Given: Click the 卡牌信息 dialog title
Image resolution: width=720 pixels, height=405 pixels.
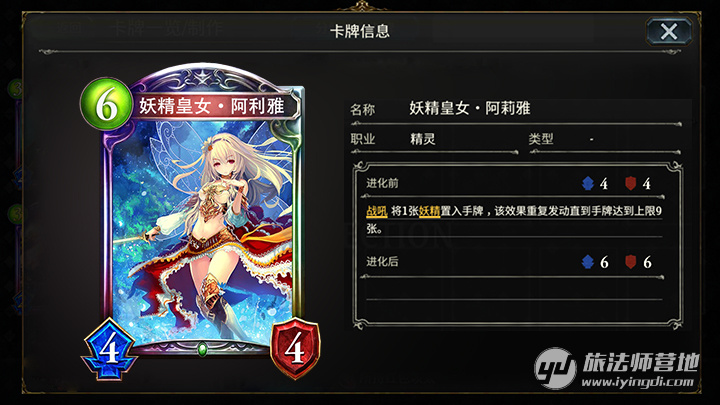Looking at the screenshot, I should [360, 31].
